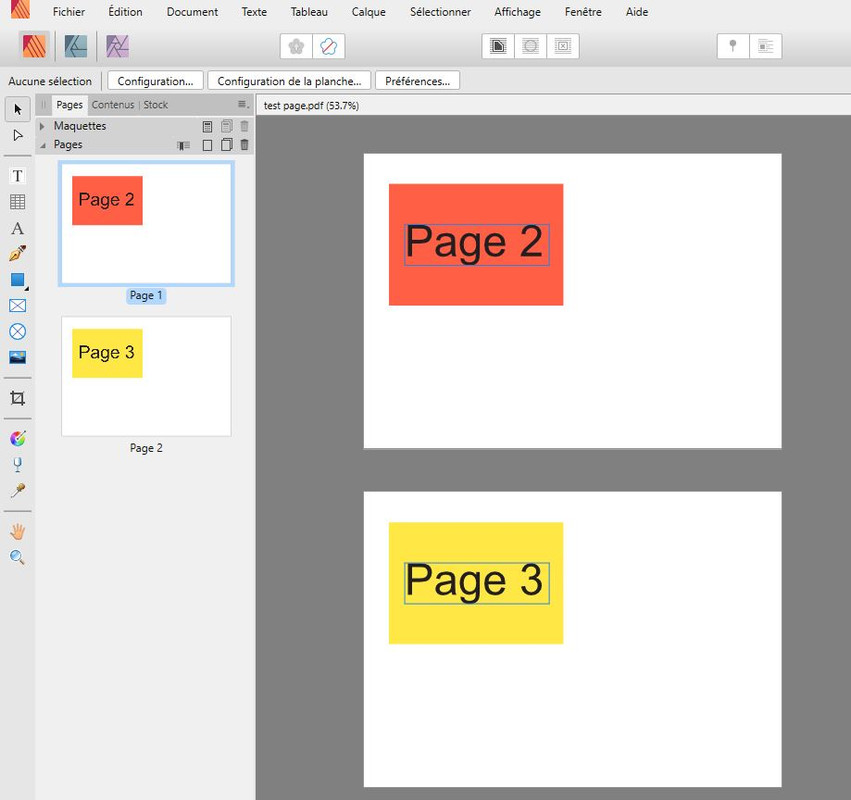851x800 pixels.
Task: Select the Page 2 thumbnail with yellow box
Action: 146,376
